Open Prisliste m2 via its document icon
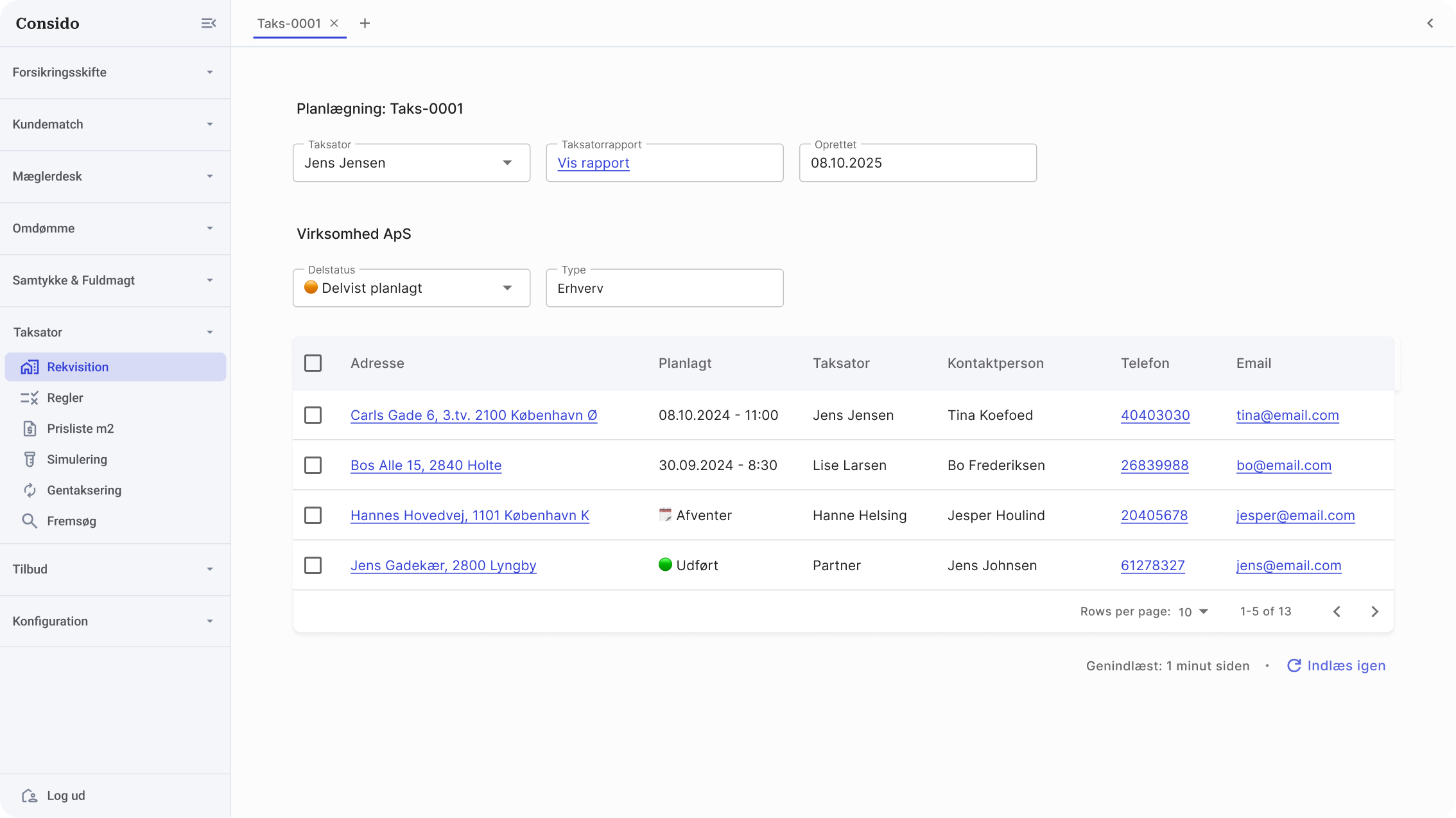 point(30,429)
